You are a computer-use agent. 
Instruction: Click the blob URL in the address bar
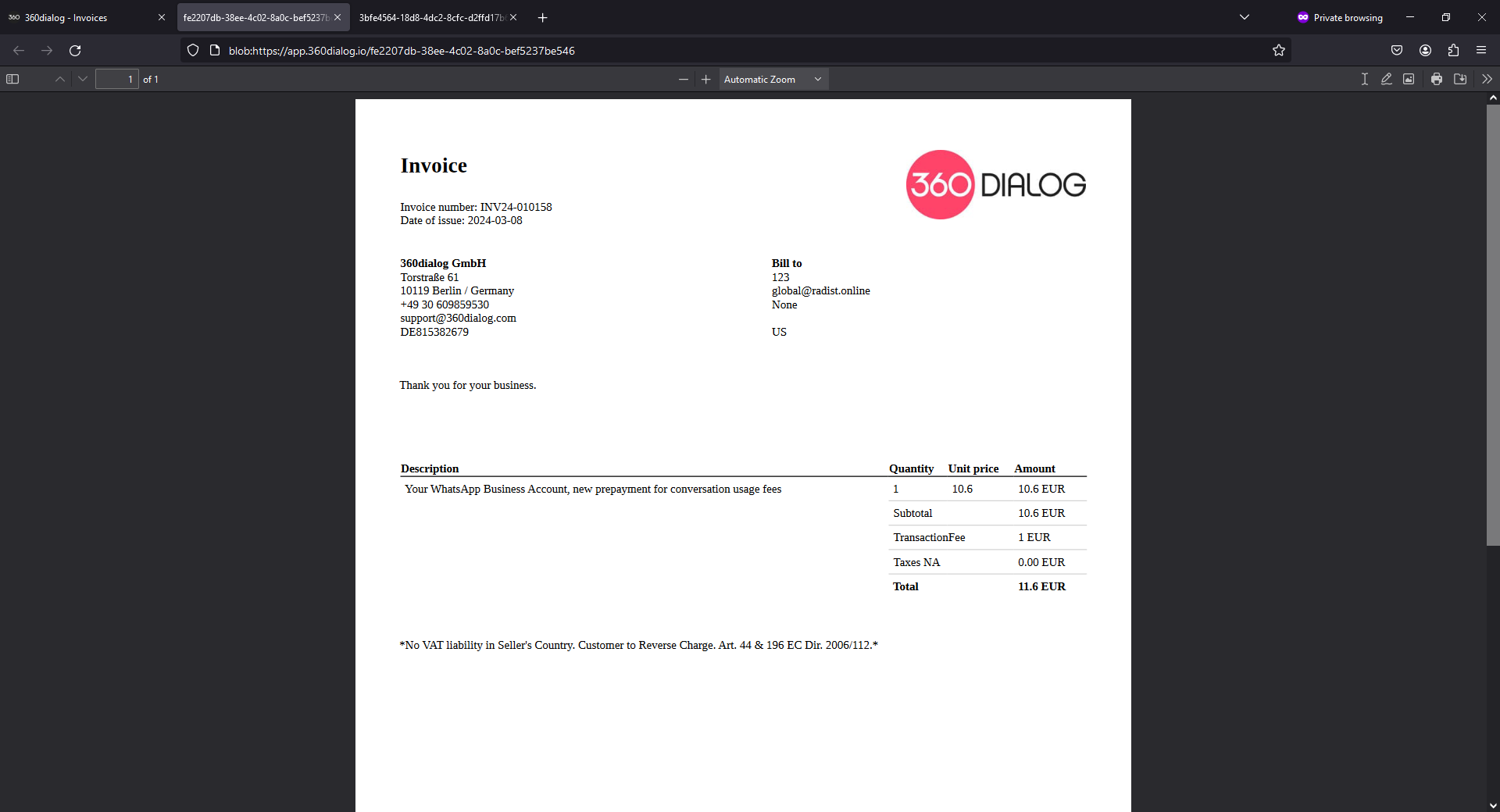(402, 51)
